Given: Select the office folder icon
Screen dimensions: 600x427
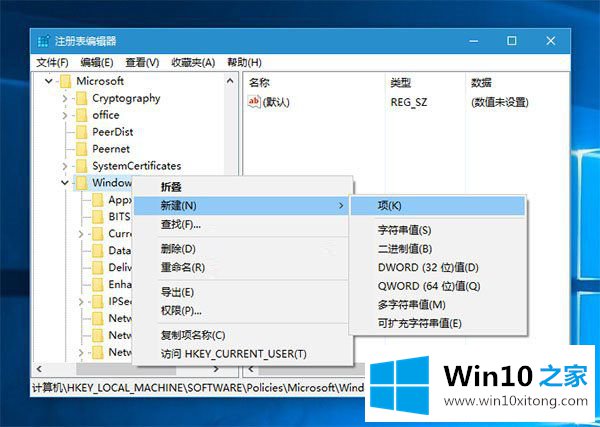Looking at the screenshot, I should (x=82, y=115).
